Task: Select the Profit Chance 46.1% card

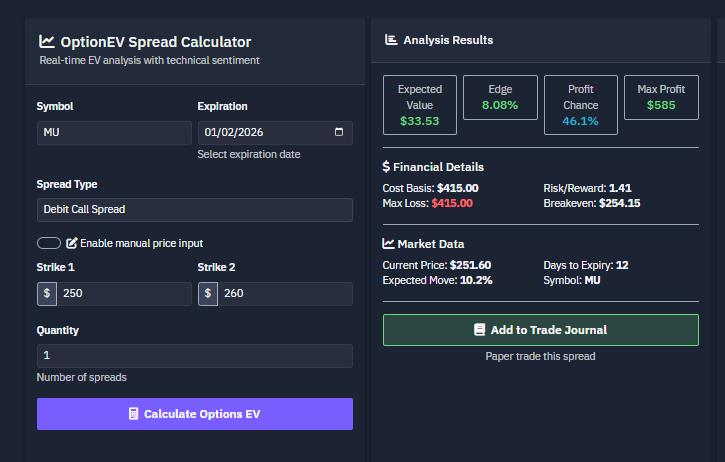Action: (x=581, y=105)
